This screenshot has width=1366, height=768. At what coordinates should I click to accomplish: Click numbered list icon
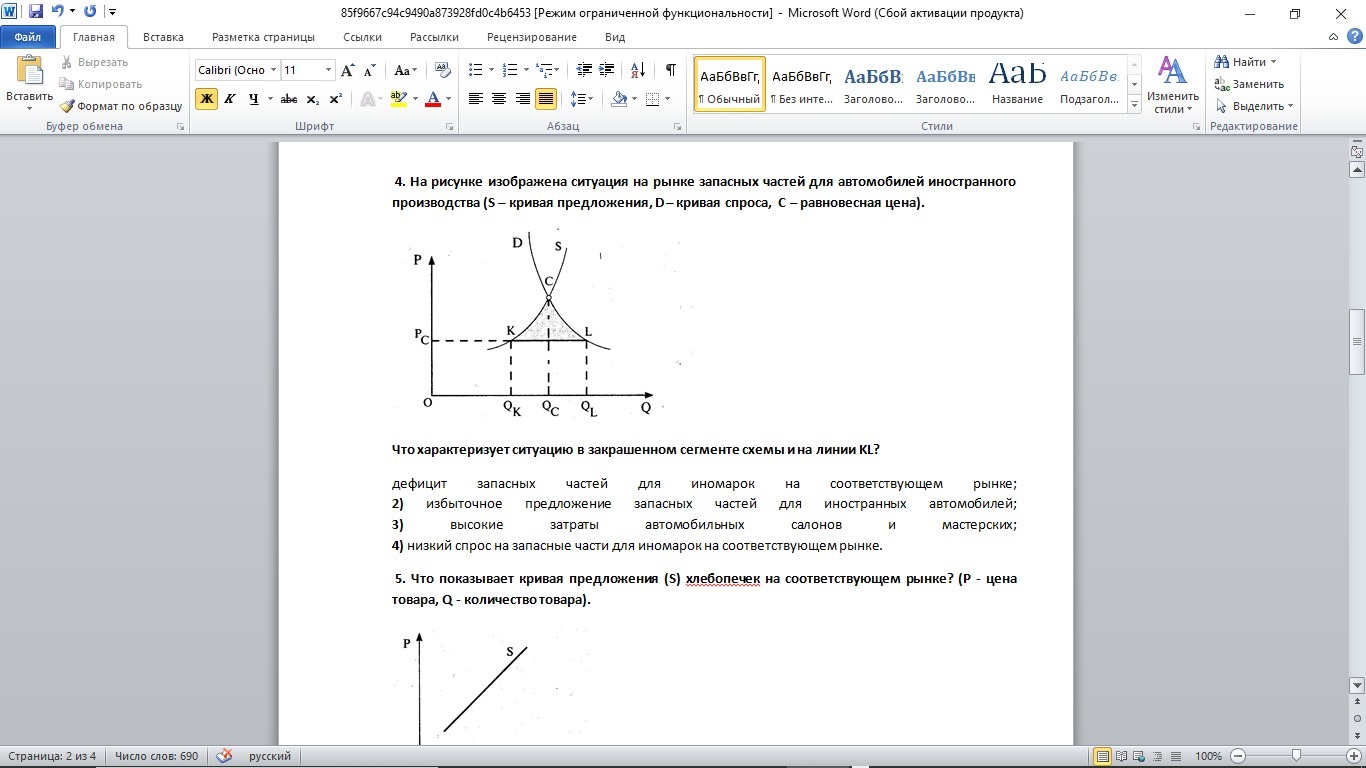510,70
